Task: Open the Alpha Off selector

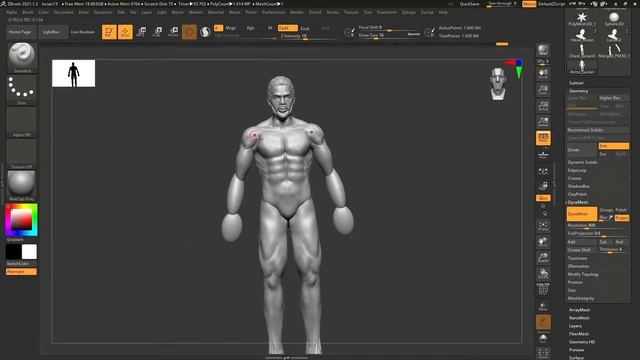Action: [22, 122]
